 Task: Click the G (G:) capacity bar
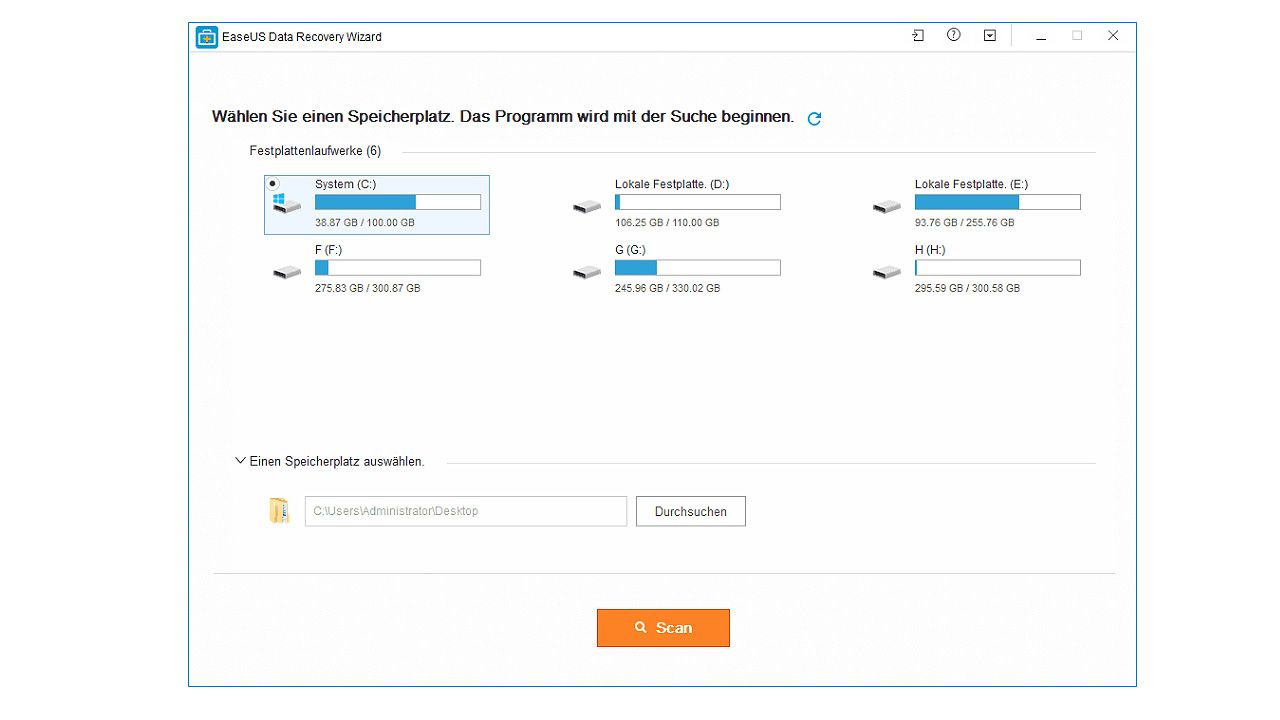(697, 268)
